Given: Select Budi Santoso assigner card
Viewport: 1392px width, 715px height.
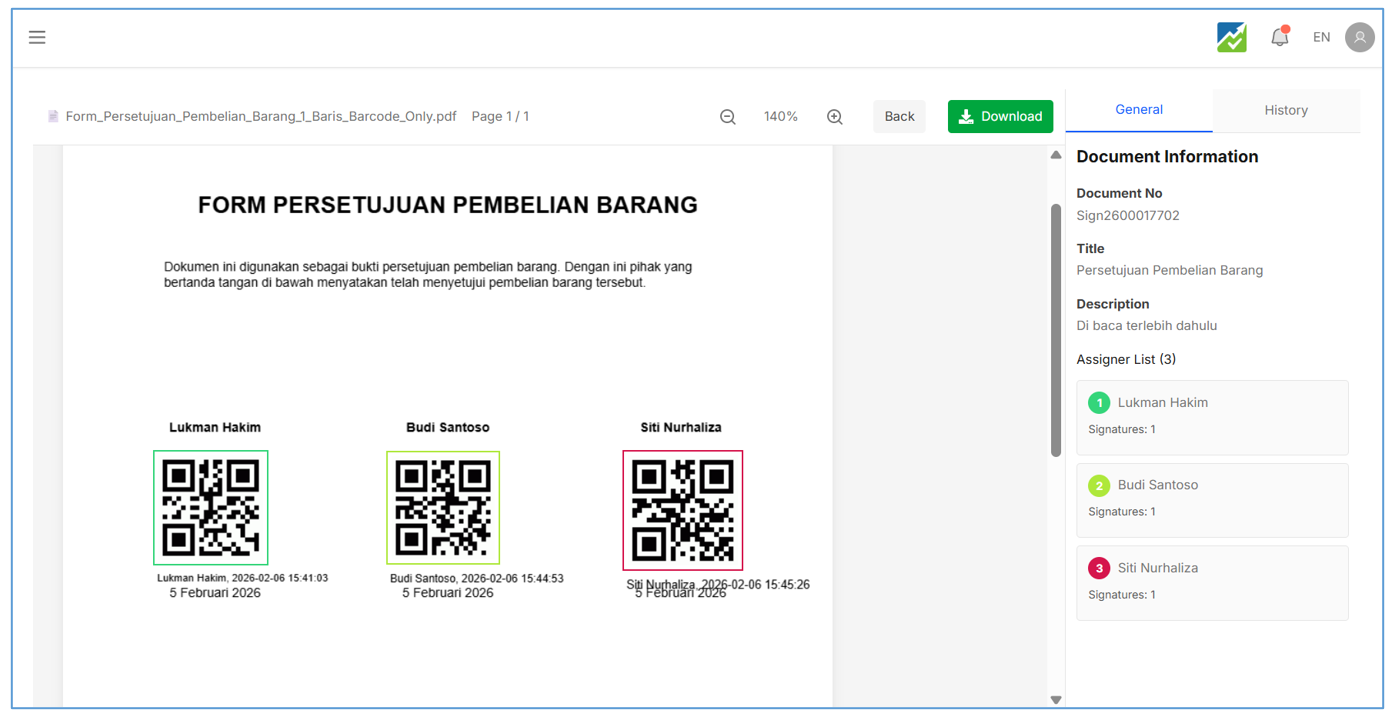Looking at the screenshot, I should (x=1212, y=499).
